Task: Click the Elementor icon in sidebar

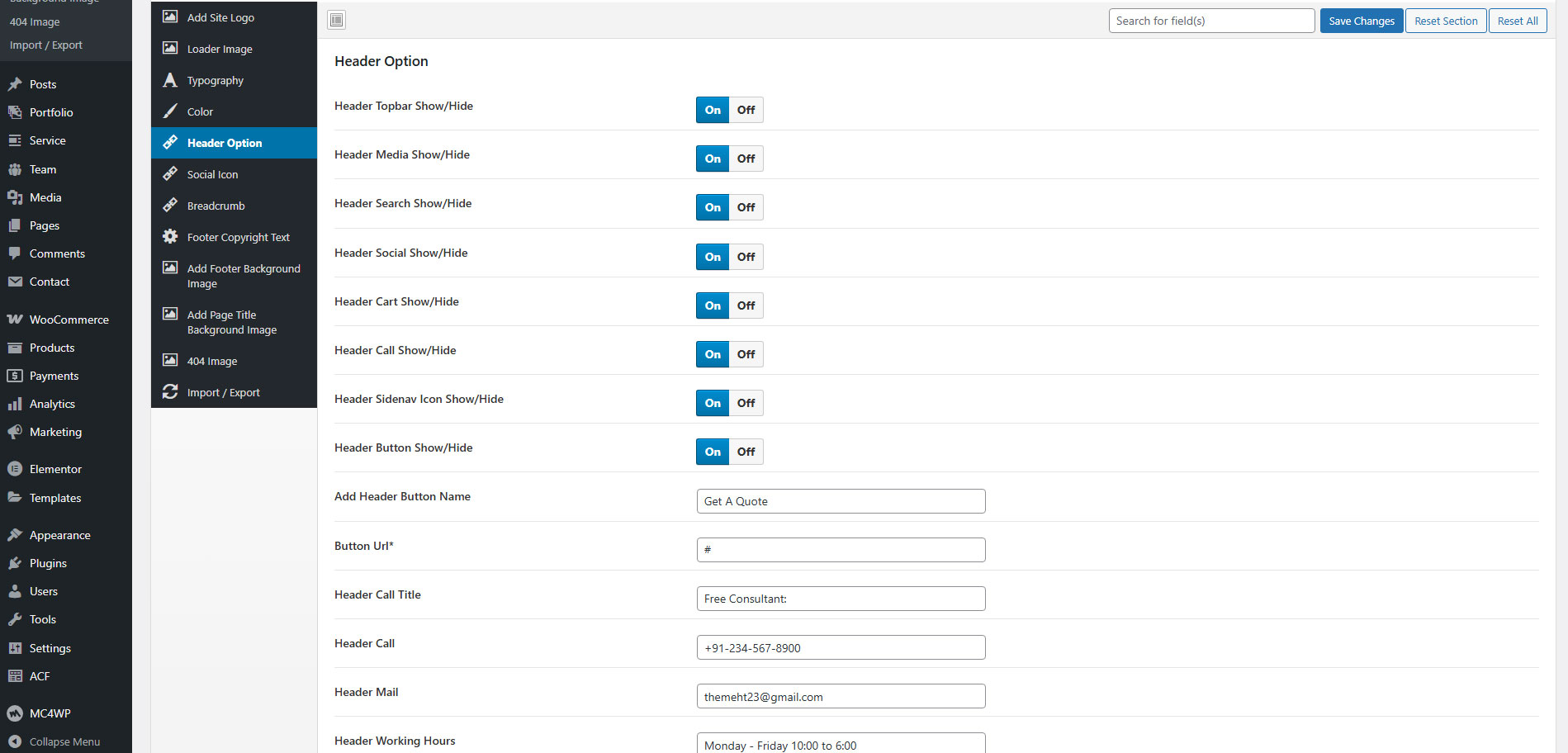Action: point(15,469)
